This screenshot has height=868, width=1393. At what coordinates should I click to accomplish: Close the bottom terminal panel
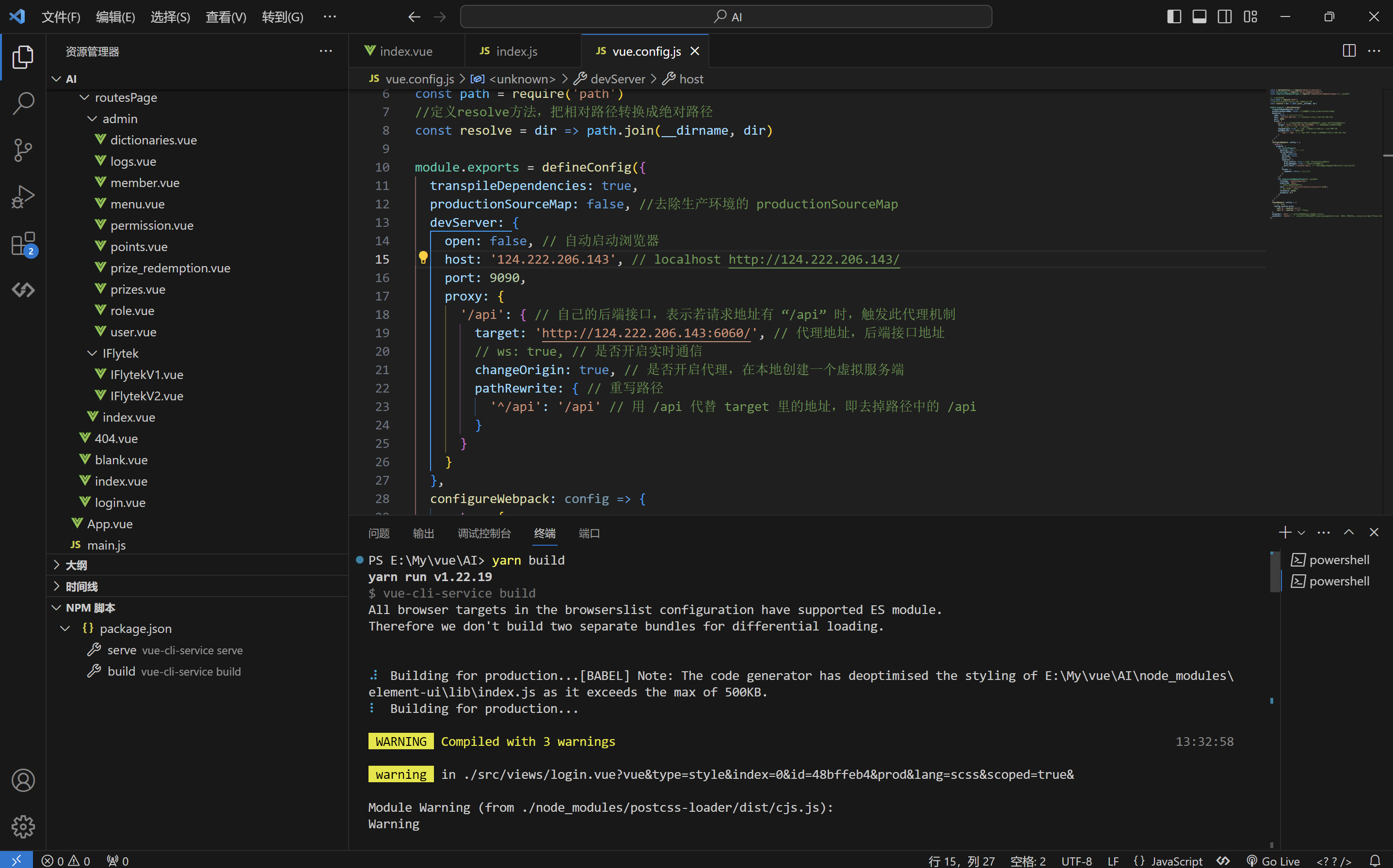[x=1374, y=532]
